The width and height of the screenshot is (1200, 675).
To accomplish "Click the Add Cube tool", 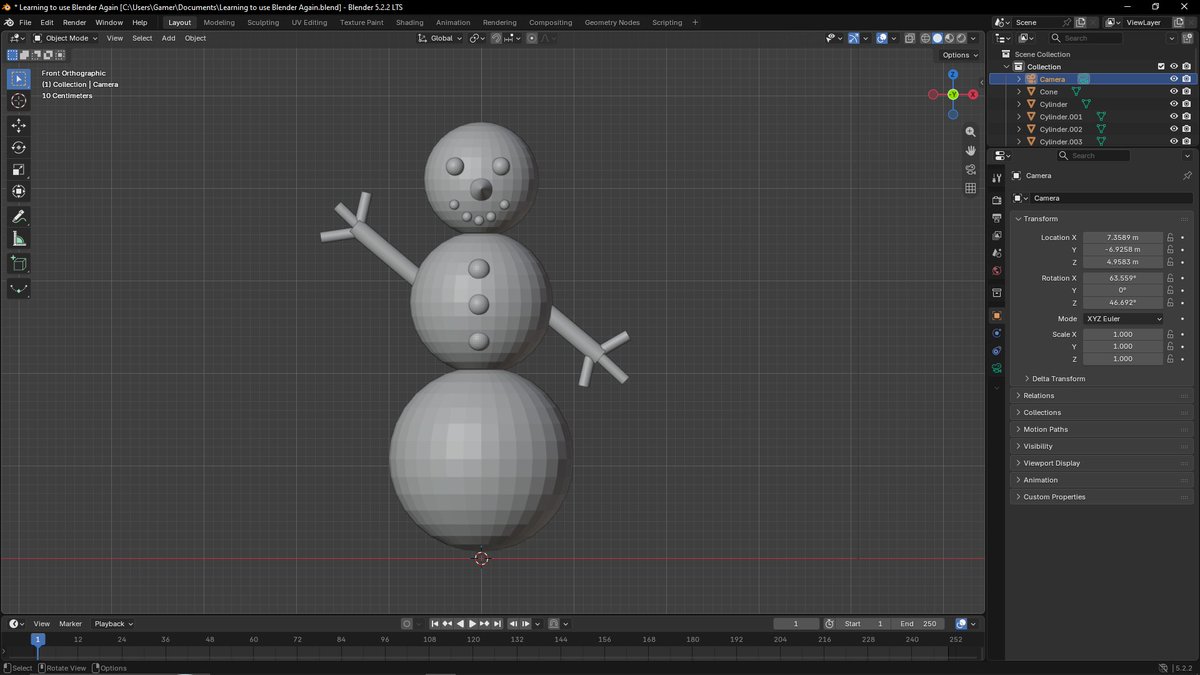I will click(x=19, y=263).
